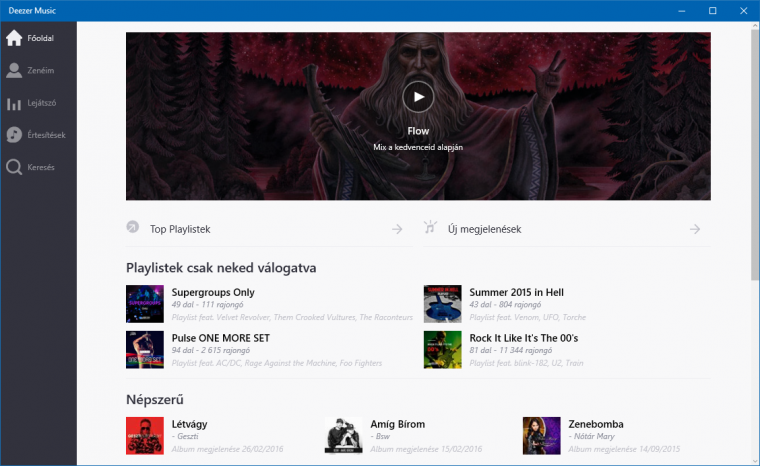Open the Létvágy album title

(x=189, y=424)
